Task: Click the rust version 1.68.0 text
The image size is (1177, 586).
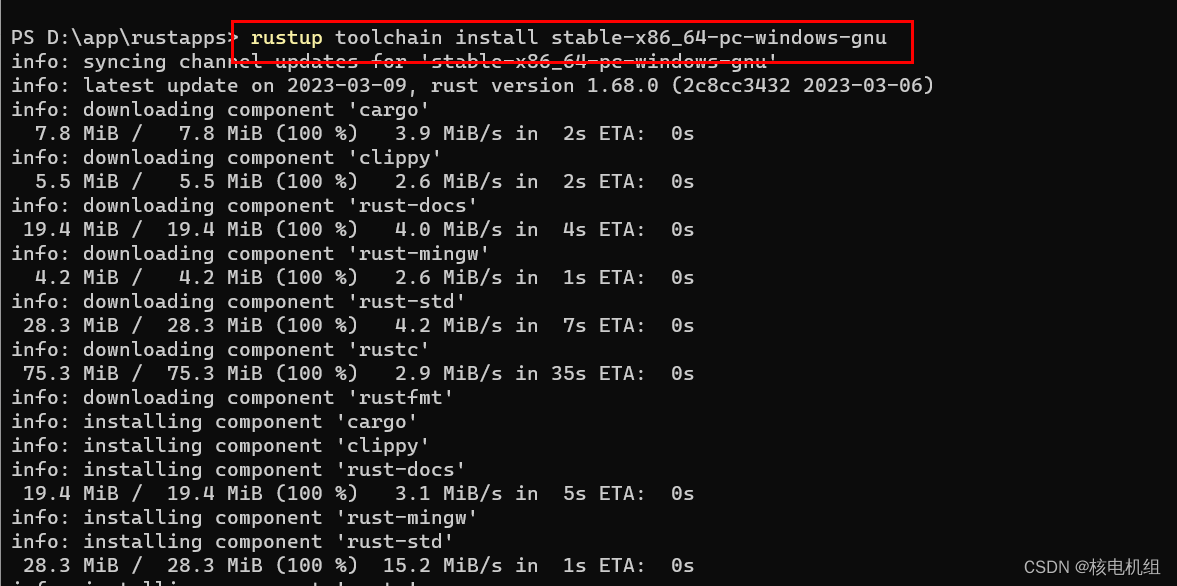Action: coord(544,86)
